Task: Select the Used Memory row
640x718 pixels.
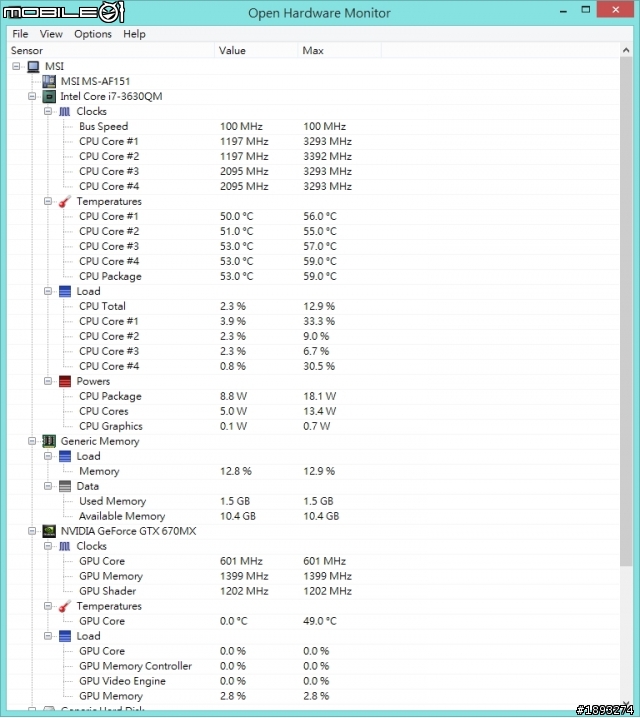Action: [x=314, y=501]
